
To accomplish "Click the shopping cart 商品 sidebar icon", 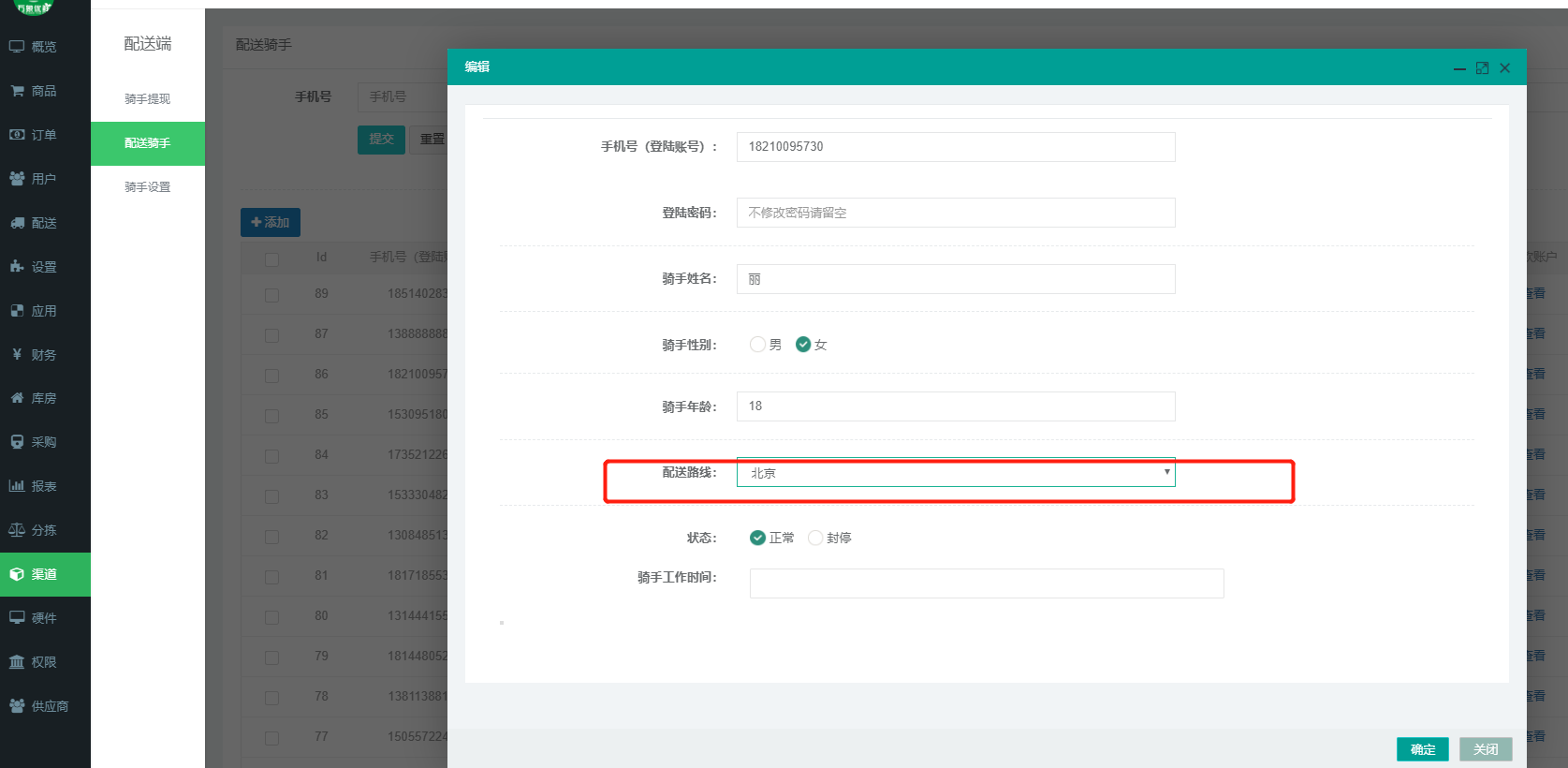I will (x=17, y=91).
